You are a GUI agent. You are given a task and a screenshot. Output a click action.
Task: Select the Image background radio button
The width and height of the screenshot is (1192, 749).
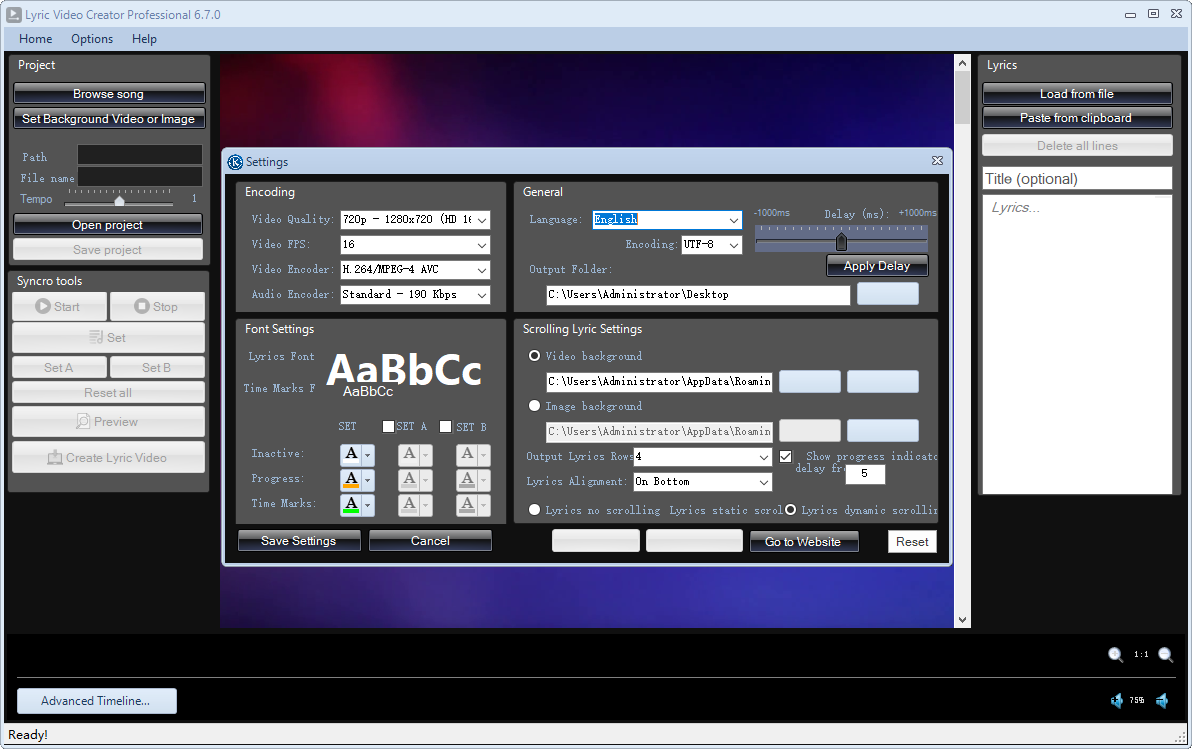pos(535,406)
